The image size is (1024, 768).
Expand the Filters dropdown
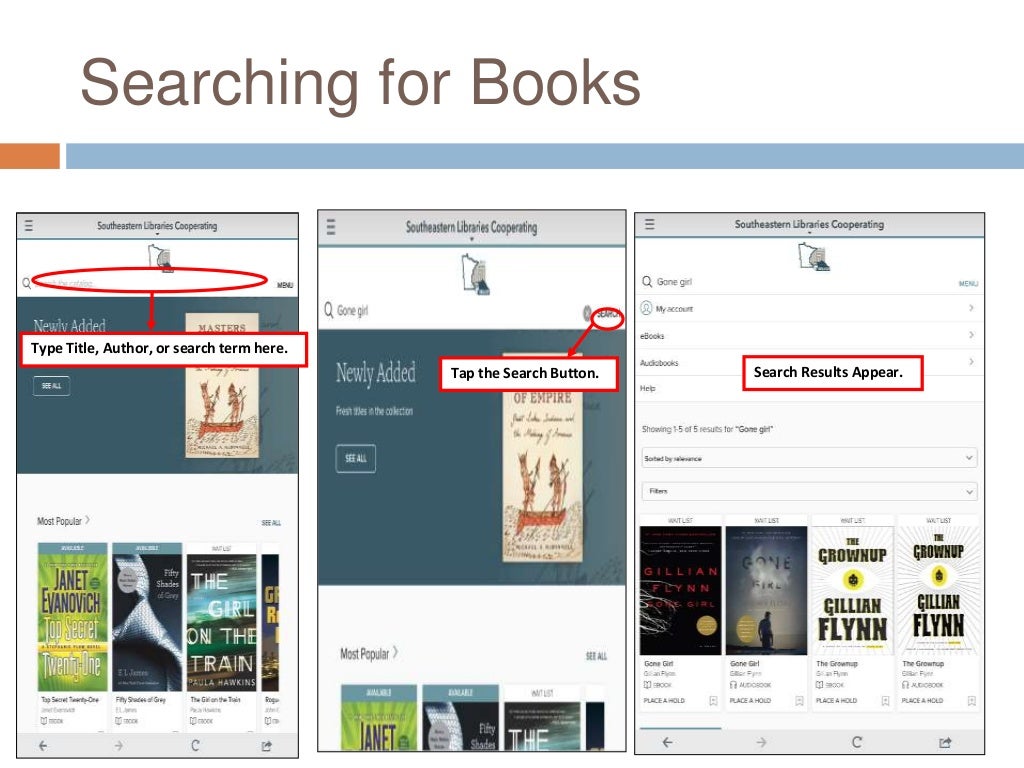809,491
